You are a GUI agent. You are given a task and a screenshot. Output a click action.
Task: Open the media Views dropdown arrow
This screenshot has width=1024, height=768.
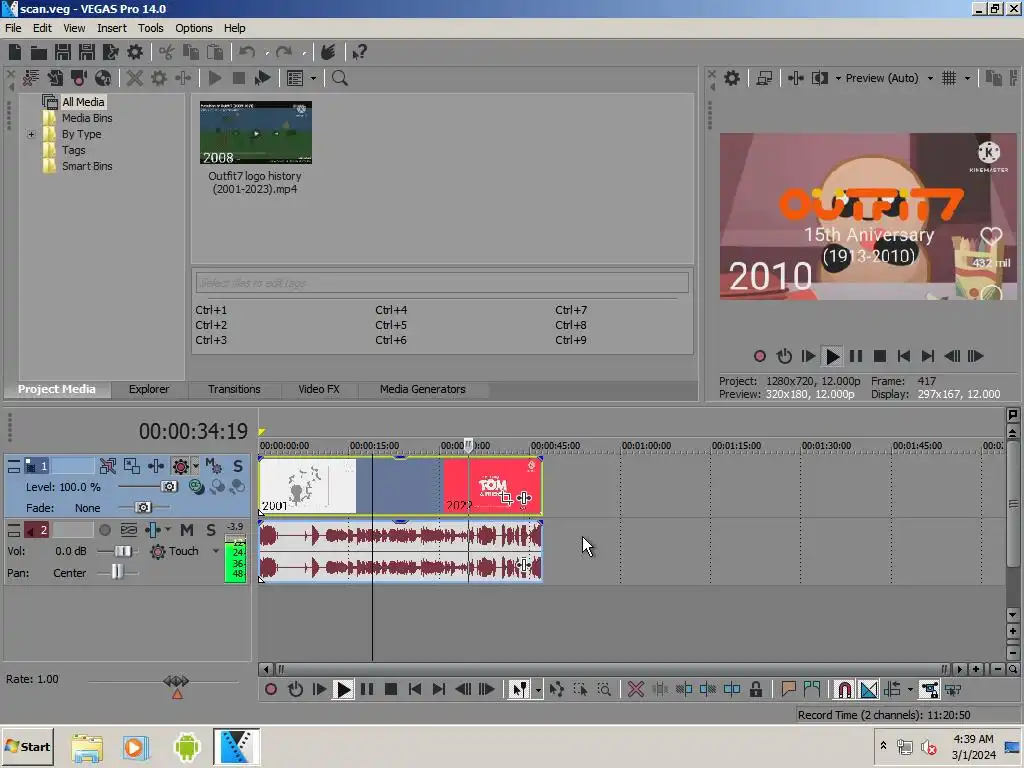tap(313, 78)
